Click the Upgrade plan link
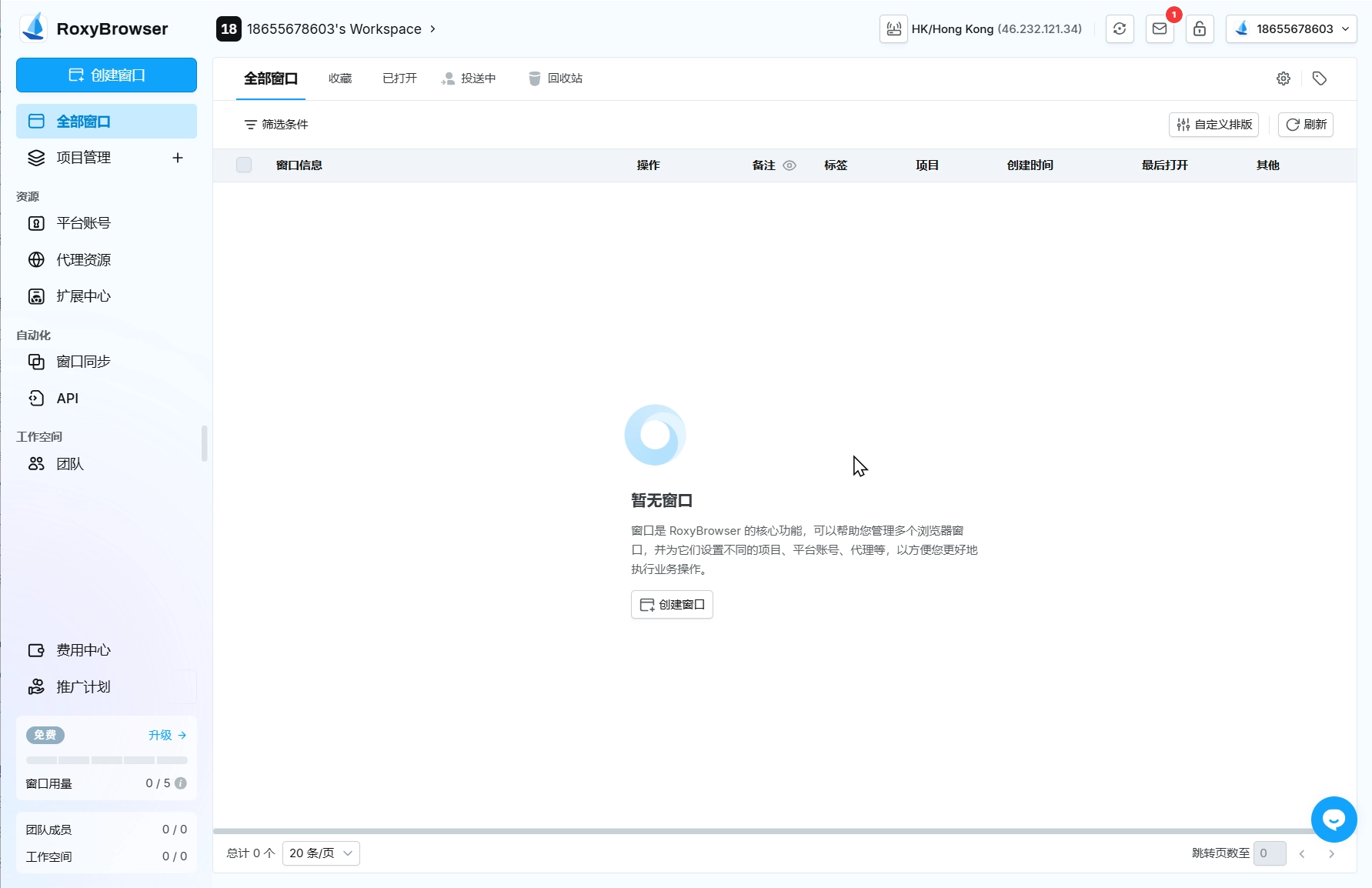 pyautogui.click(x=167, y=736)
